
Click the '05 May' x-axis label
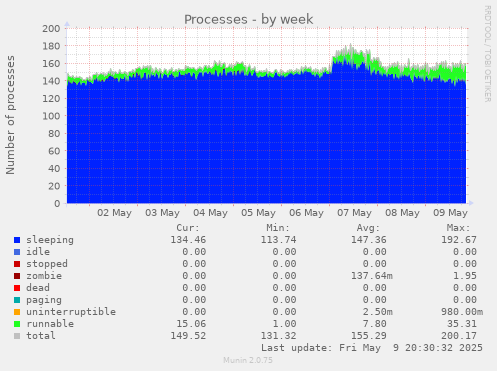(x=258, y=213)
